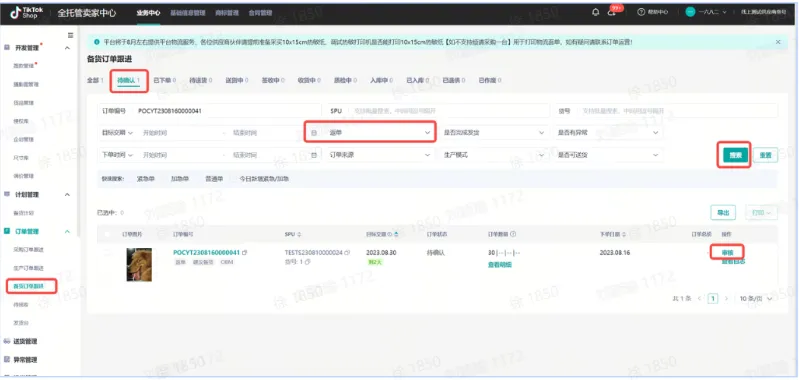This screenshot has width=799, height=380.
Task: Copy SPU TESTS230810000024 via copy icon
Action: tap(348, 253)
